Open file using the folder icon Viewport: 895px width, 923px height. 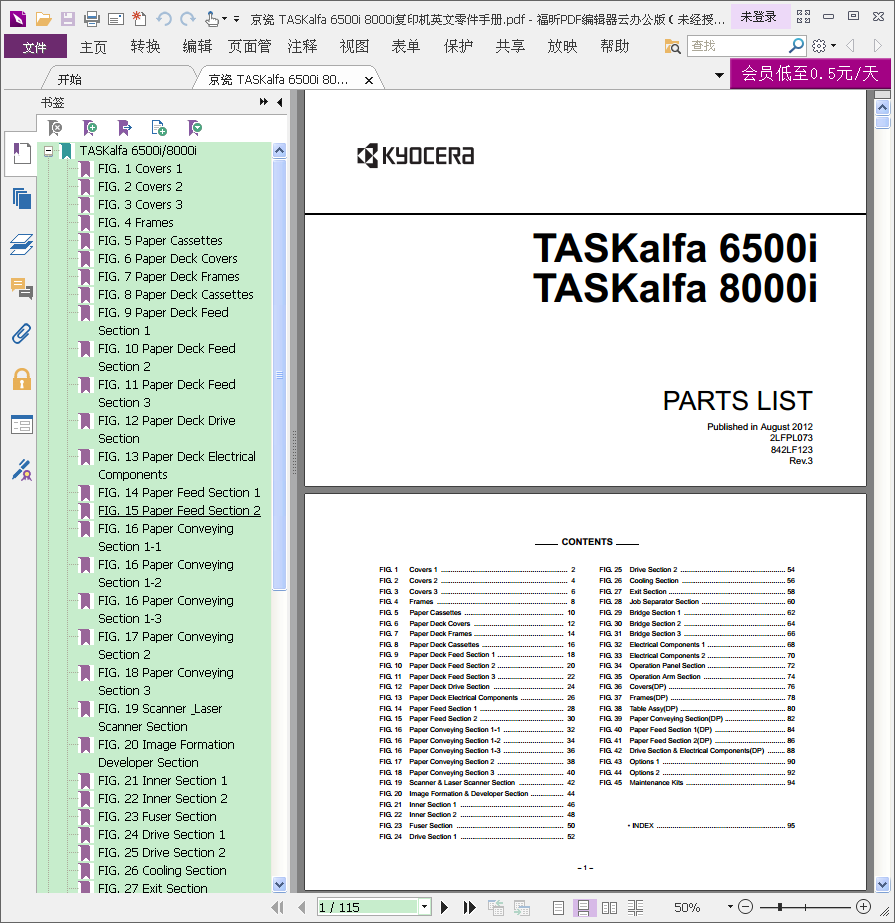(43, 19)
